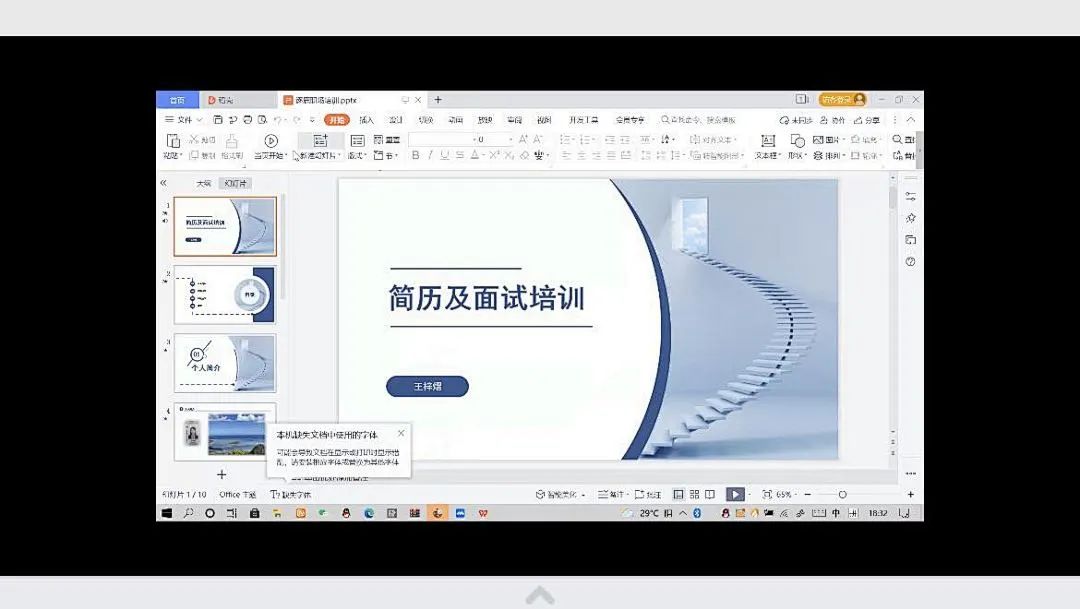Click the Find magnifier icon in ribbon
Image resolution: width=1080 pixels, height=609 pixels.
point(897,140)
